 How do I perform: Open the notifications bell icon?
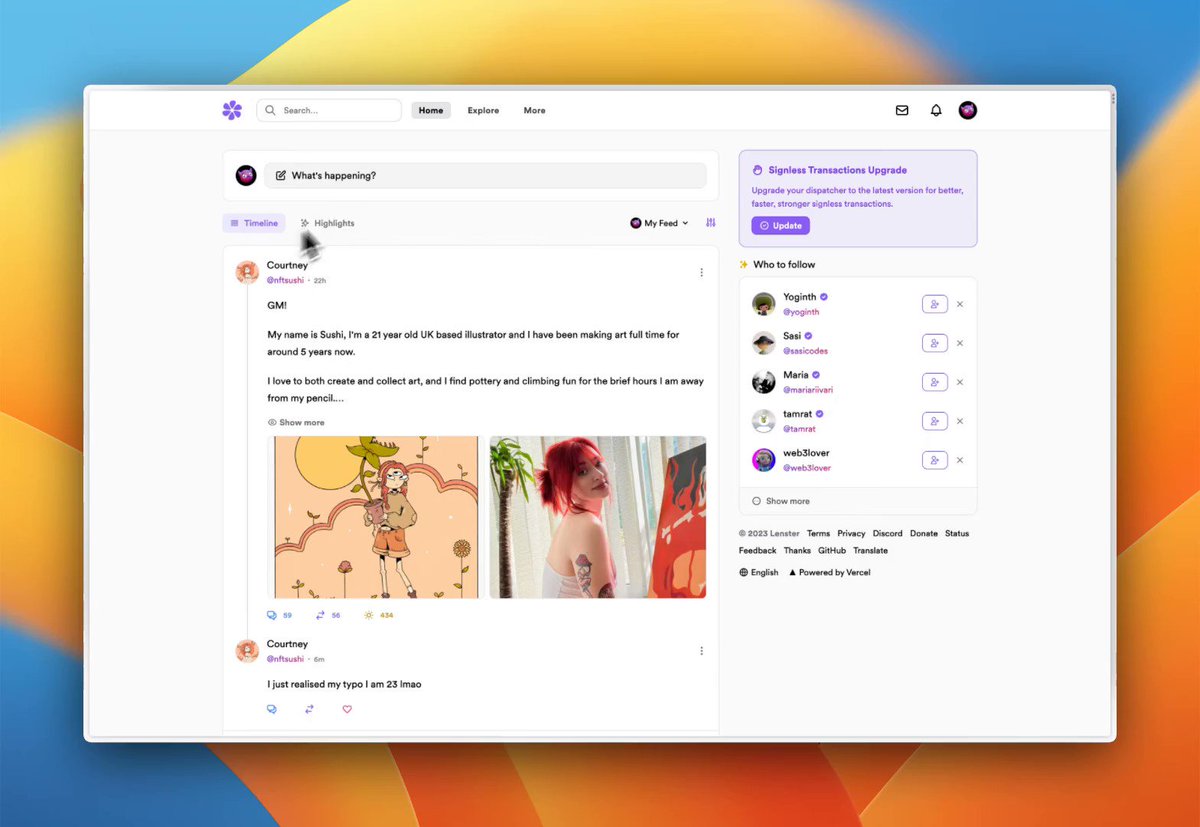[936, 110]
